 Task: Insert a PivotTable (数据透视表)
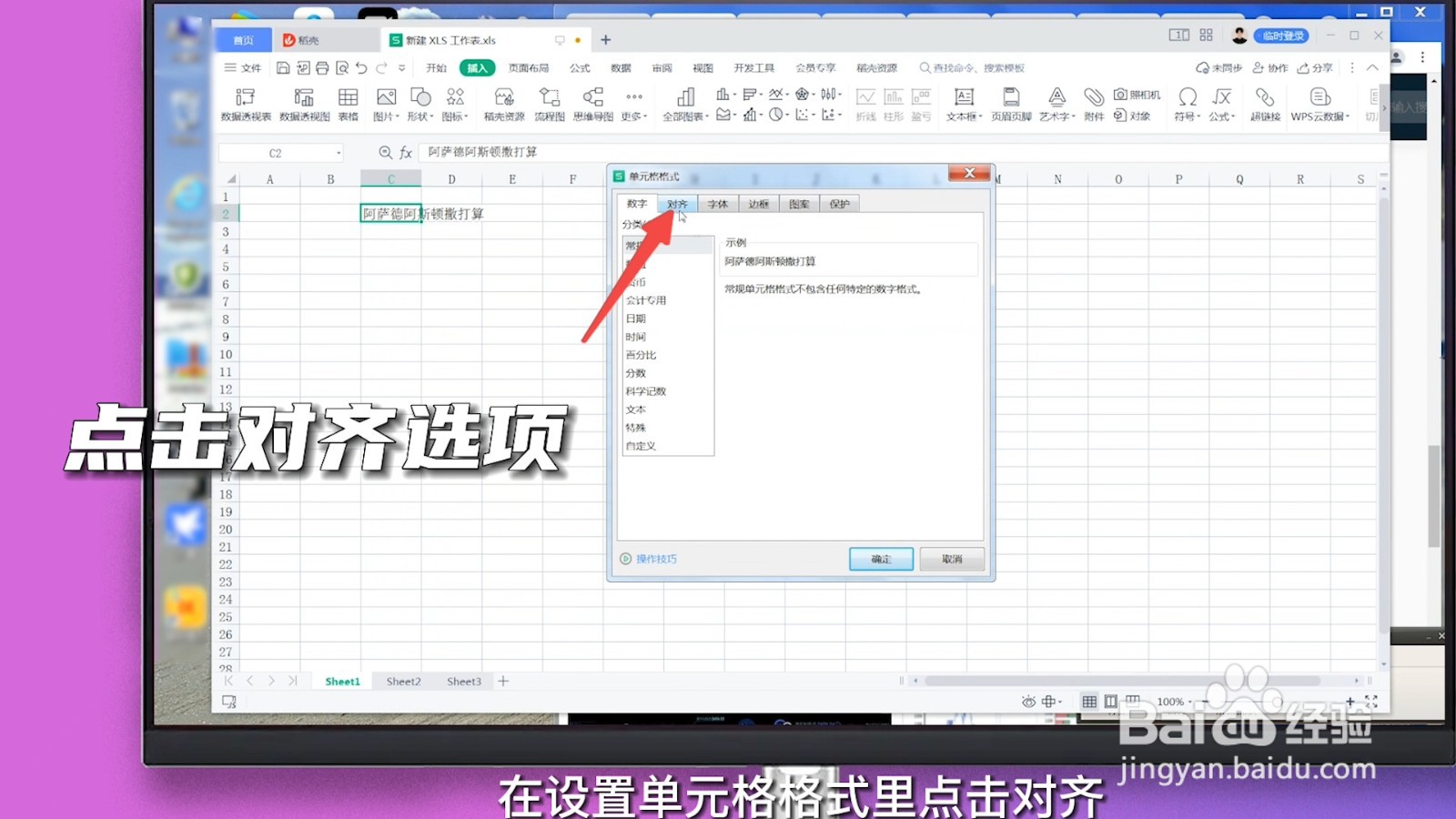(246, 105)
